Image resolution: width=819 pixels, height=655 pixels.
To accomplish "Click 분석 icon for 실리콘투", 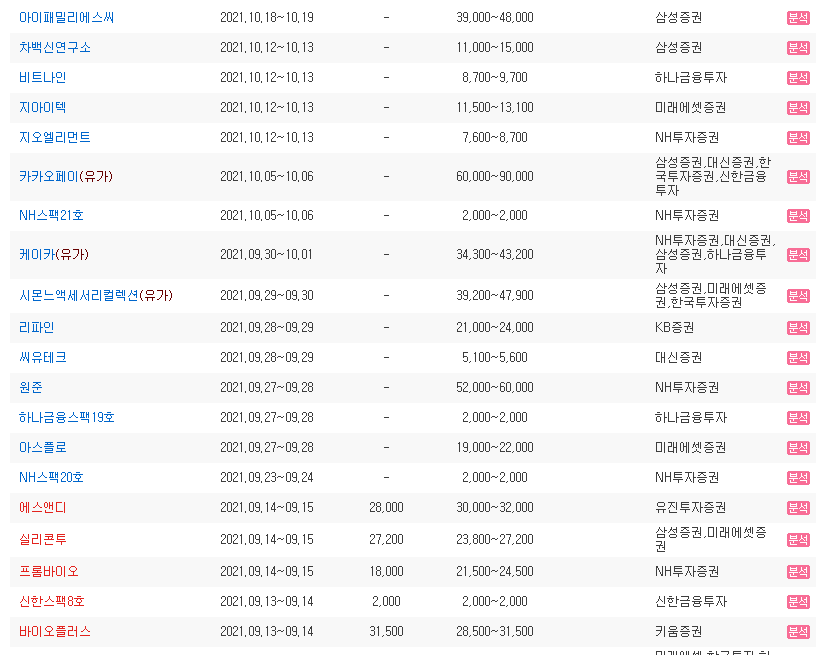I will tap(798, 540).
